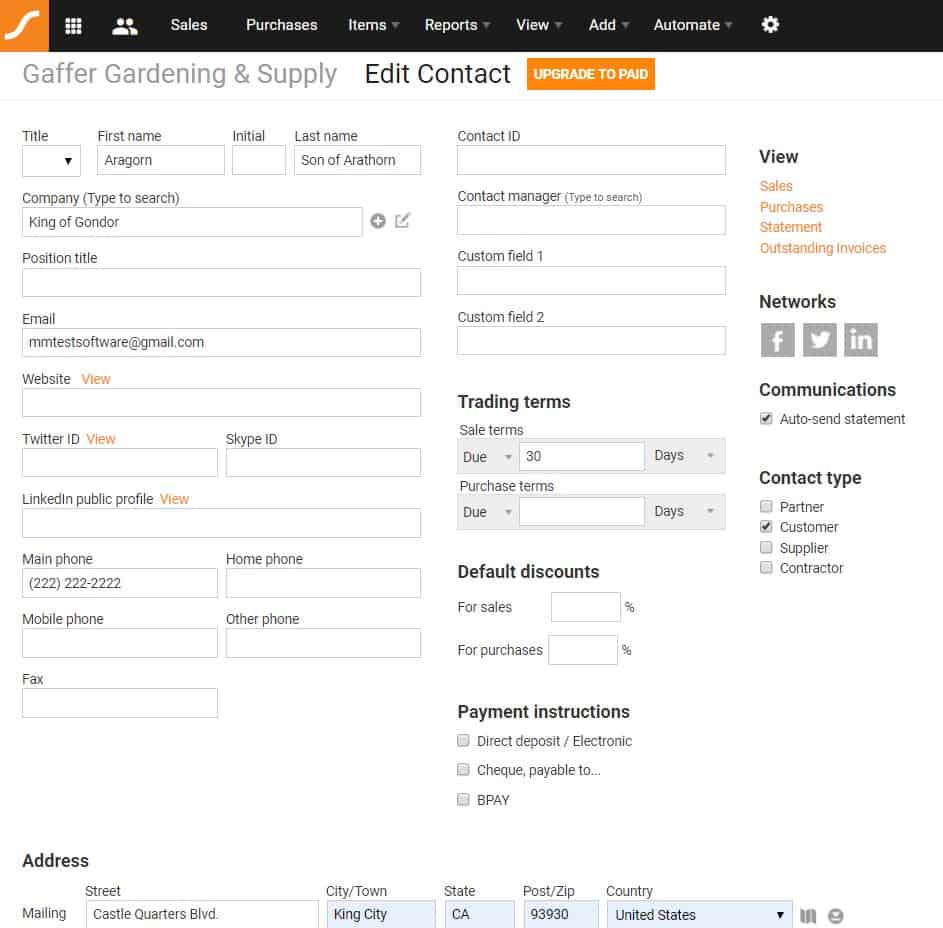Open the Facebook network icon

(x=777, y=340)
